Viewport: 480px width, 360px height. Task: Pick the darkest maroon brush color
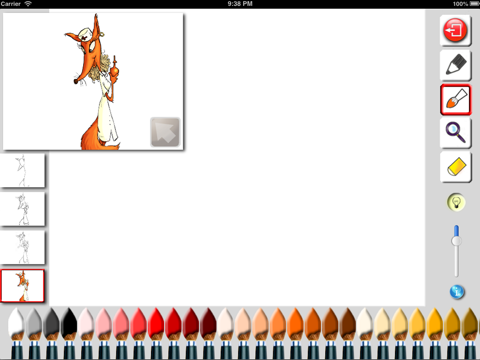point(208,332)
